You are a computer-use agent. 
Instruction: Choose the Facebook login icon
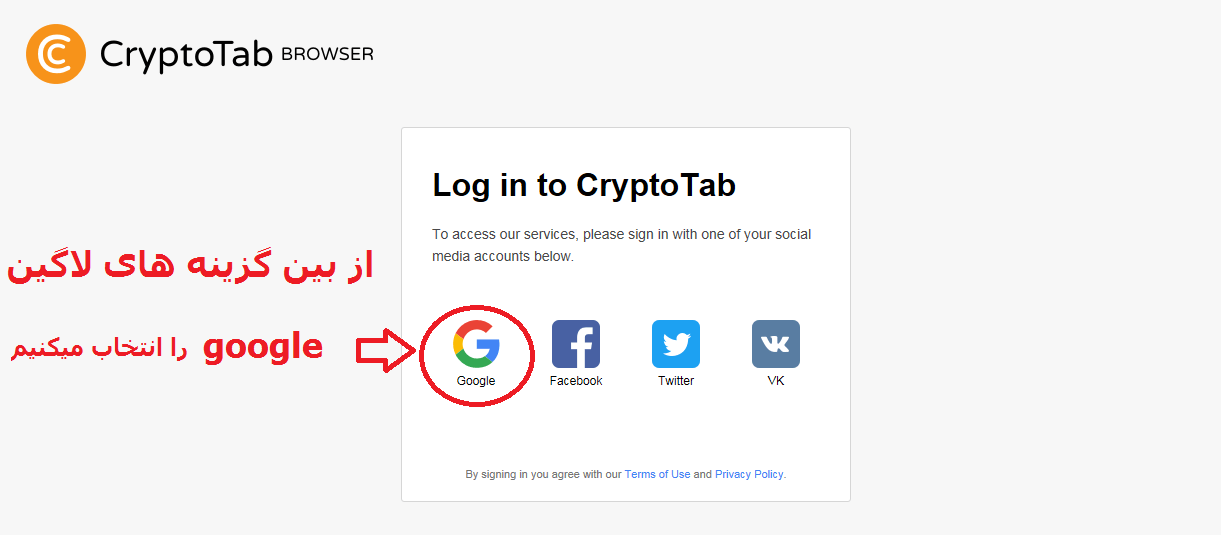(576, 344)
